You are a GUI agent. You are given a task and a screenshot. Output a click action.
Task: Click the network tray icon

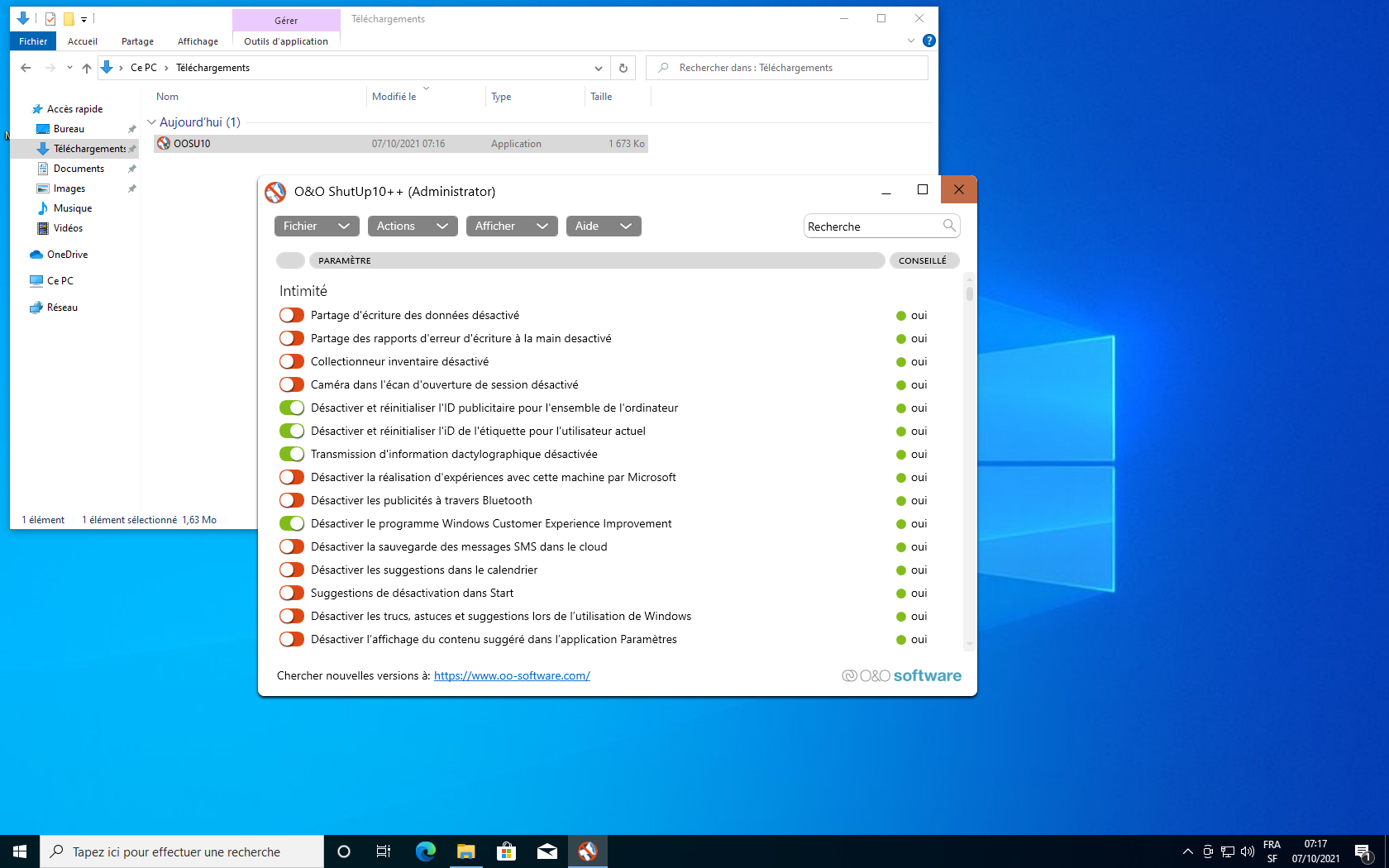click(1228, 851)
